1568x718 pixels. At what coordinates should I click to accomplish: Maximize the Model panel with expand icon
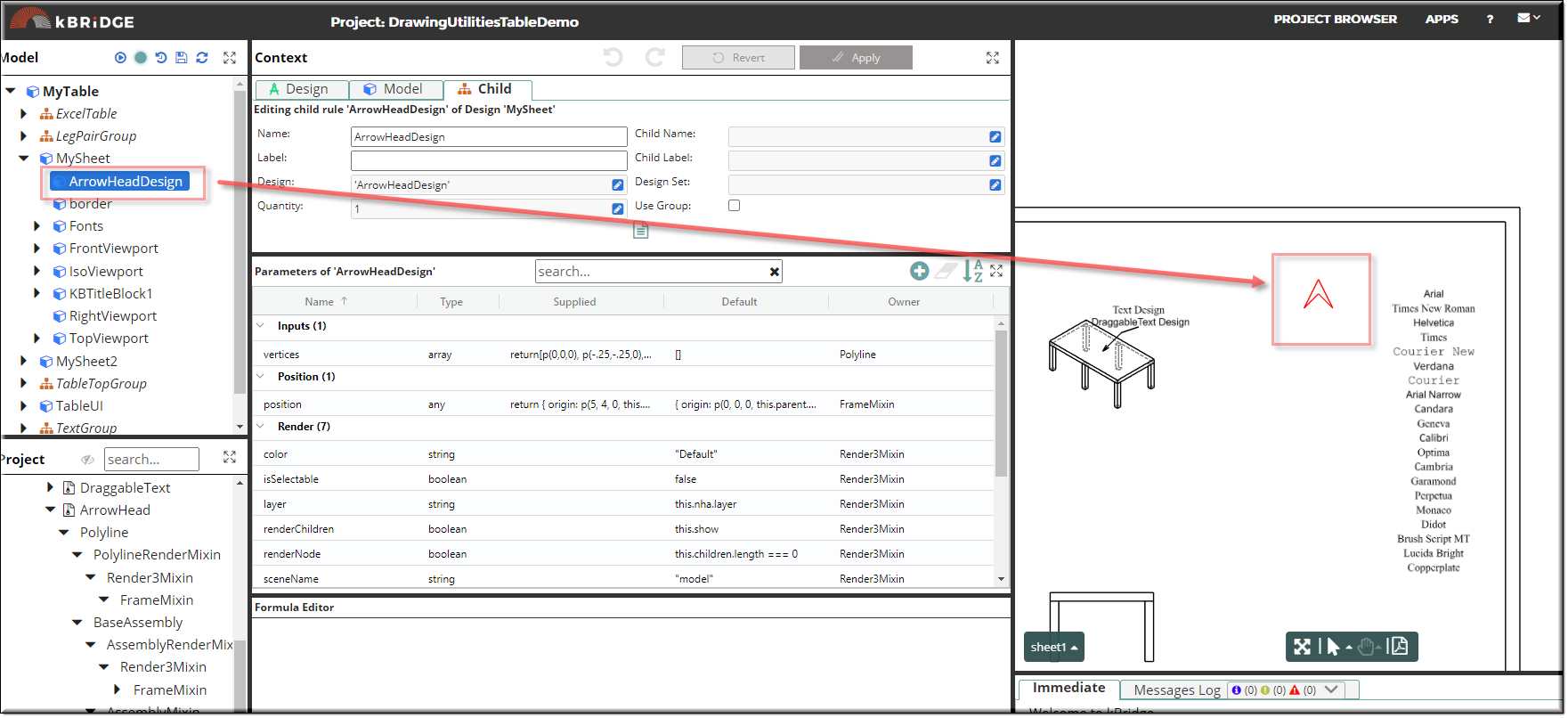230,58
